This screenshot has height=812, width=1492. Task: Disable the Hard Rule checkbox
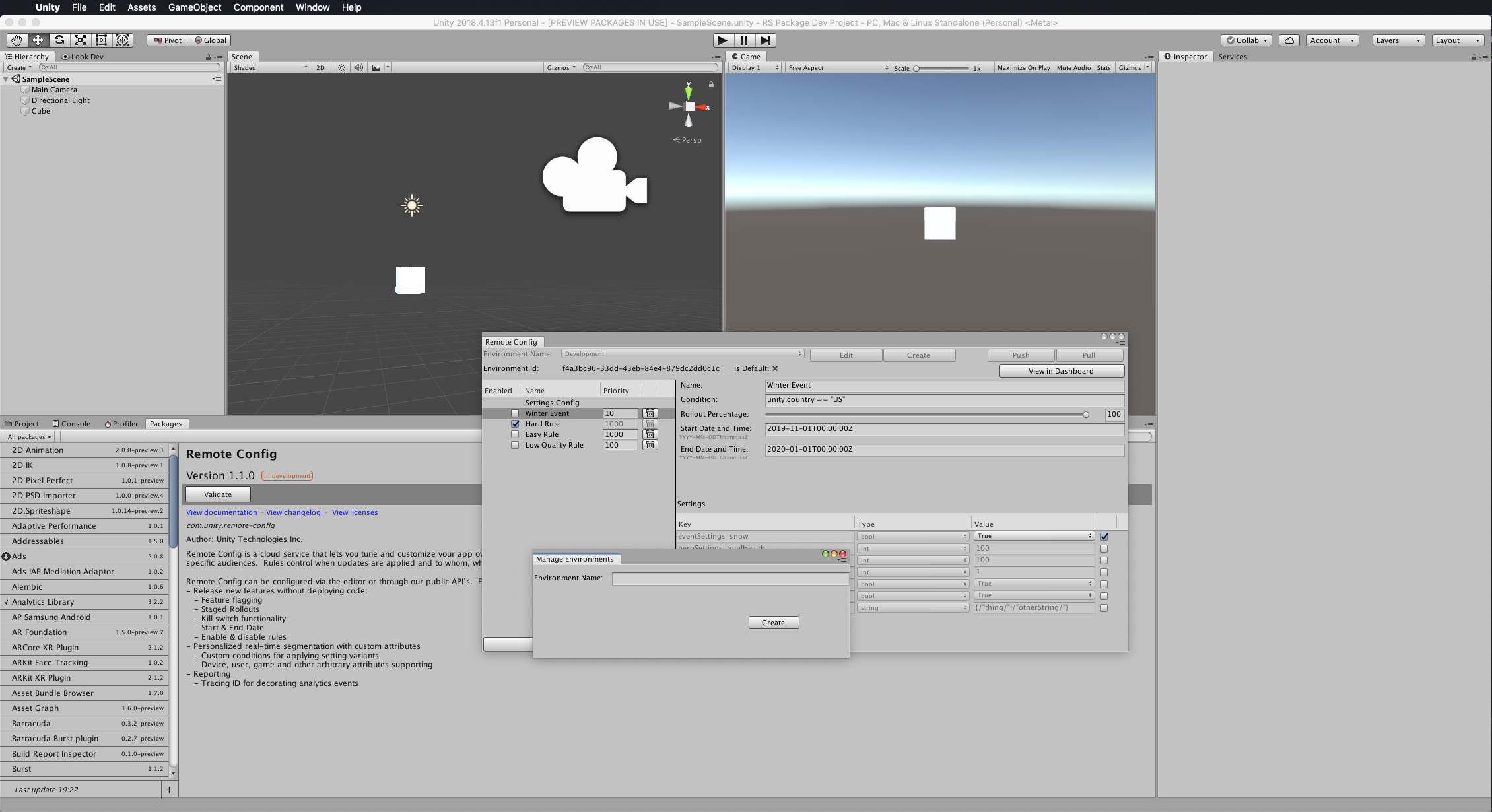(515, 423)
